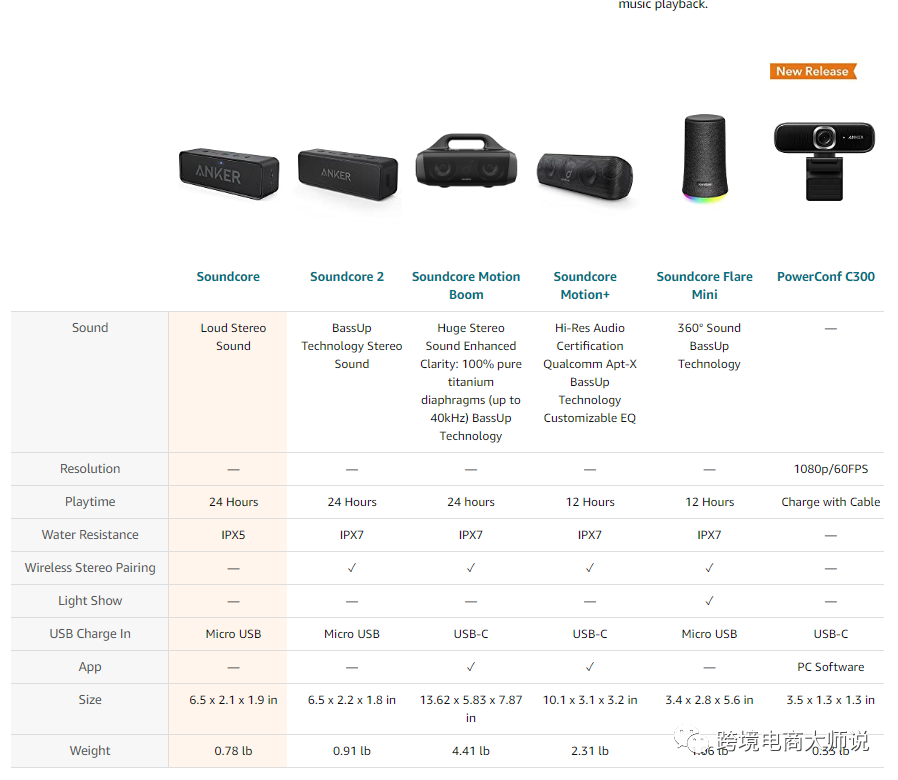Click the 'PC Software' app value
This screenshot has height=780, width=898.
[x=831, y=667]
